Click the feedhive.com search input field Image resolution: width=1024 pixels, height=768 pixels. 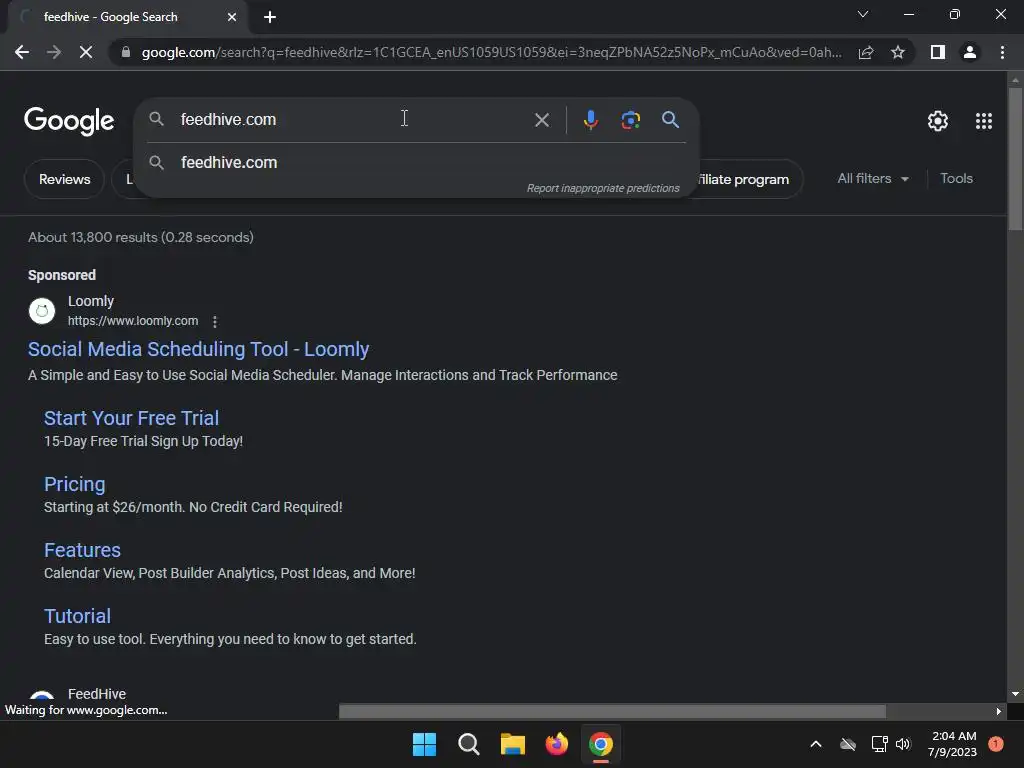point(353,120)
